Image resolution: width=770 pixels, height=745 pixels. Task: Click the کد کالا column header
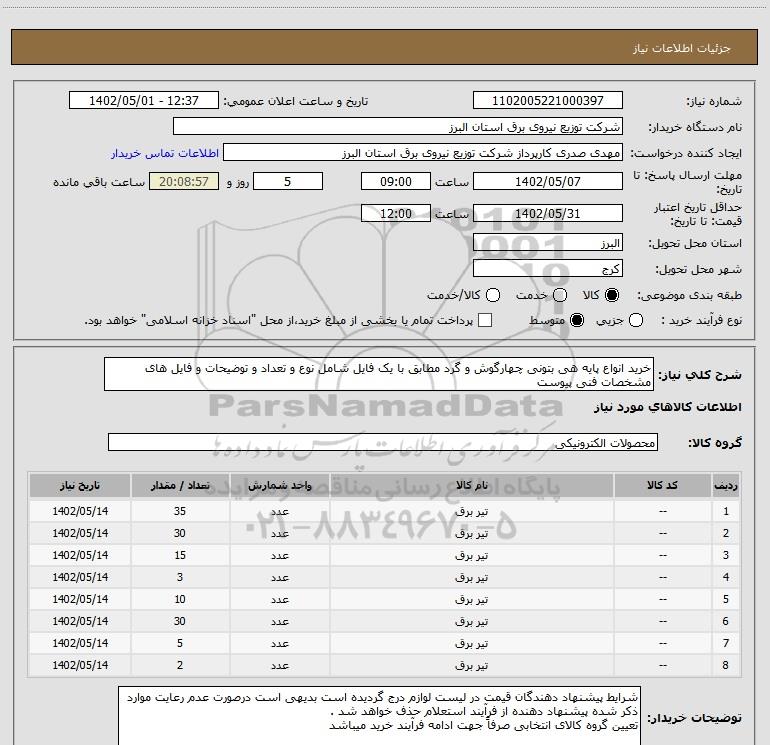click(663, 486)
